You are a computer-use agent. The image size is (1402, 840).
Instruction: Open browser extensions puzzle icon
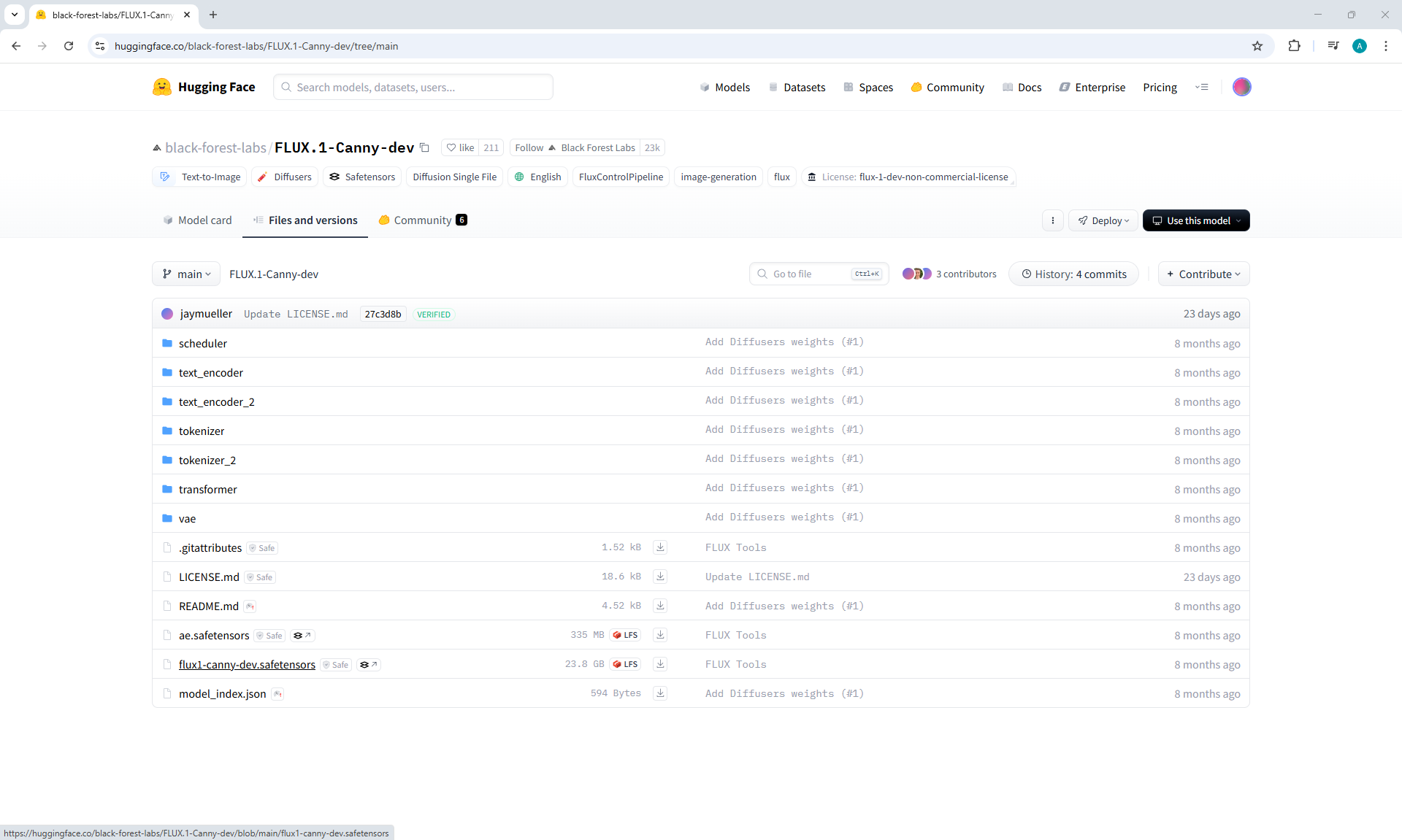[1294, 46]
